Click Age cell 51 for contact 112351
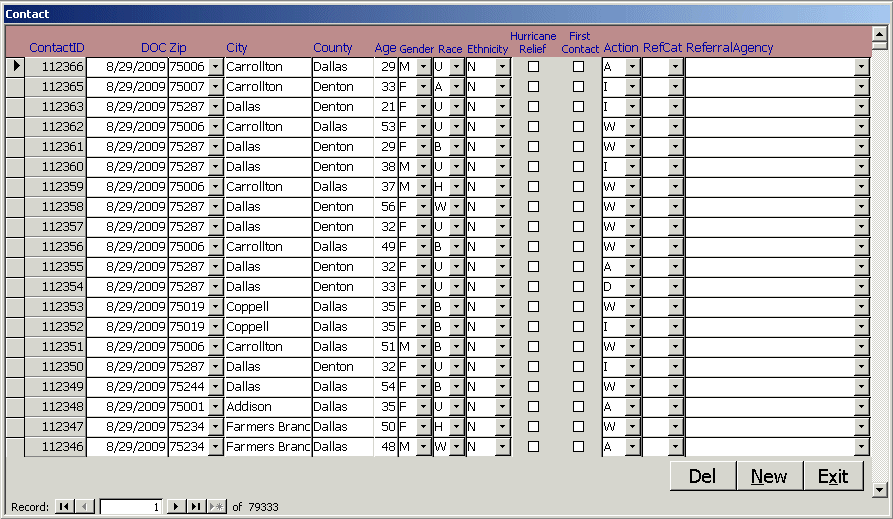Viewport: 893px width, 519px height. coord(386,347)
